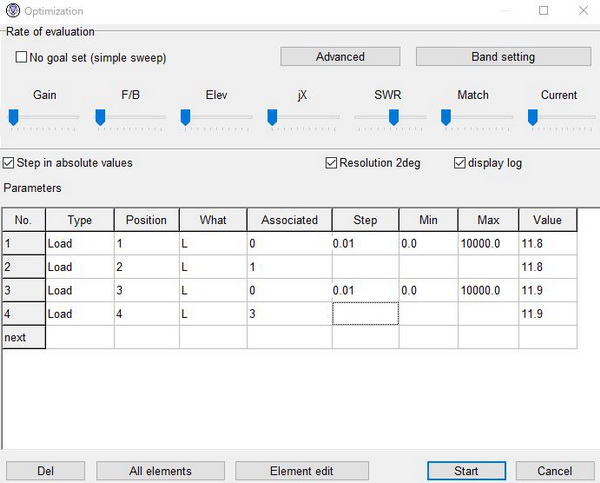Open the Element edit button
The height and width of the screenshot is (483, 600).
(305, 471)
